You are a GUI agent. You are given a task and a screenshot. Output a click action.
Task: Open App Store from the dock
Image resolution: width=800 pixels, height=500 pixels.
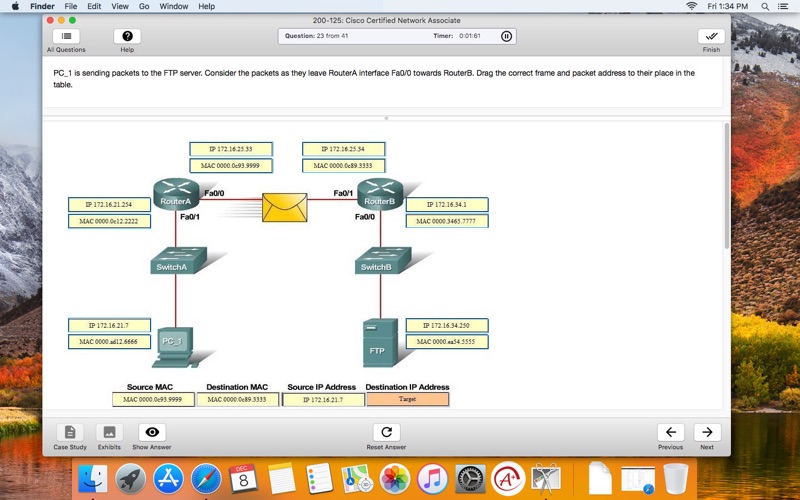[168, 479]
